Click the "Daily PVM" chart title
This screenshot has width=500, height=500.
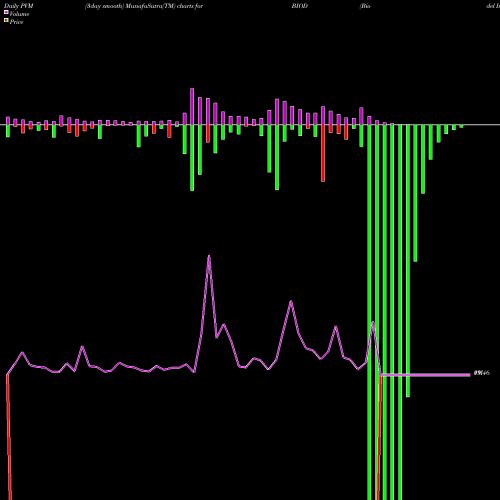point(19,6)
